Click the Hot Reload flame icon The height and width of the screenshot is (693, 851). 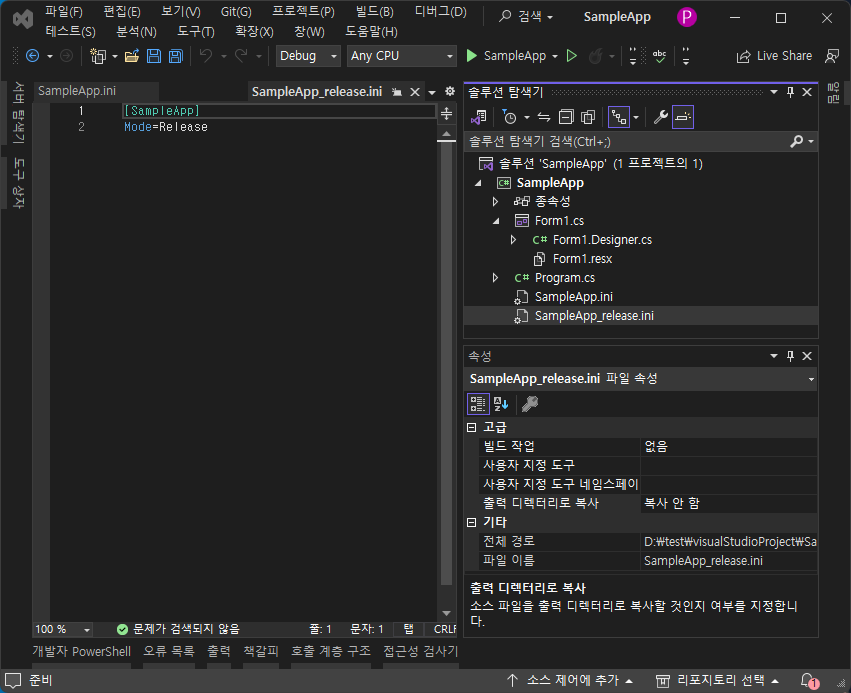[x=595, y=56]
